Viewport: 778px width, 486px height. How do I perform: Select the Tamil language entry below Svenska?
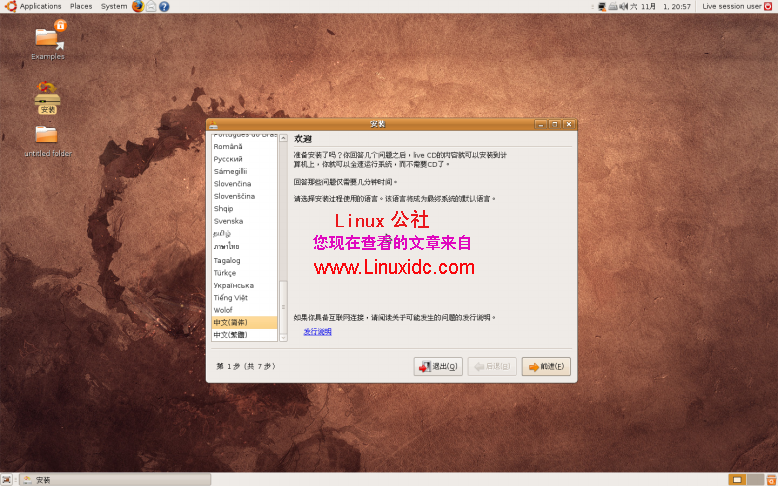[x=244, y=233]
